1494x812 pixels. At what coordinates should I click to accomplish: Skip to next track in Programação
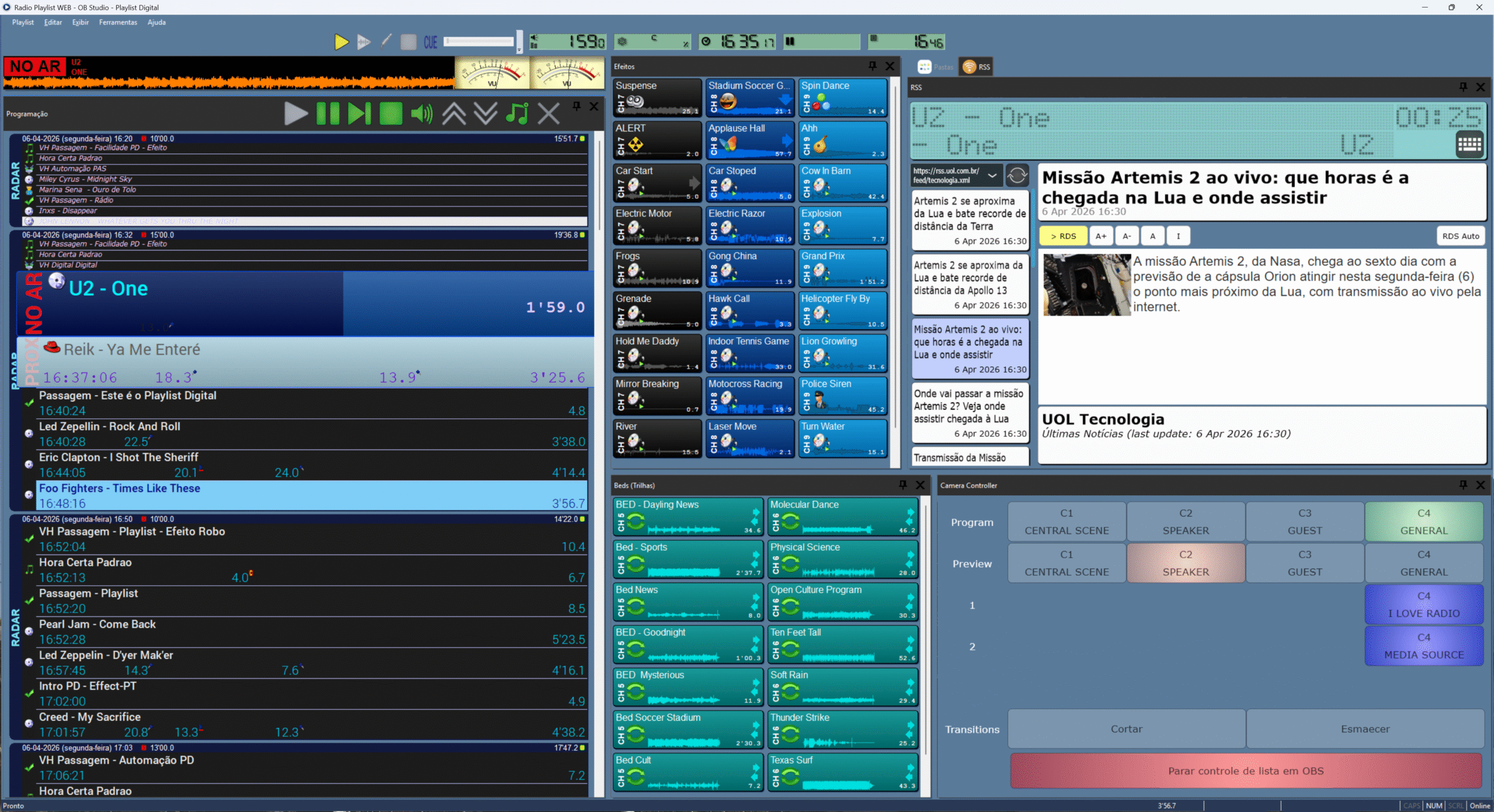click(359, 113)
